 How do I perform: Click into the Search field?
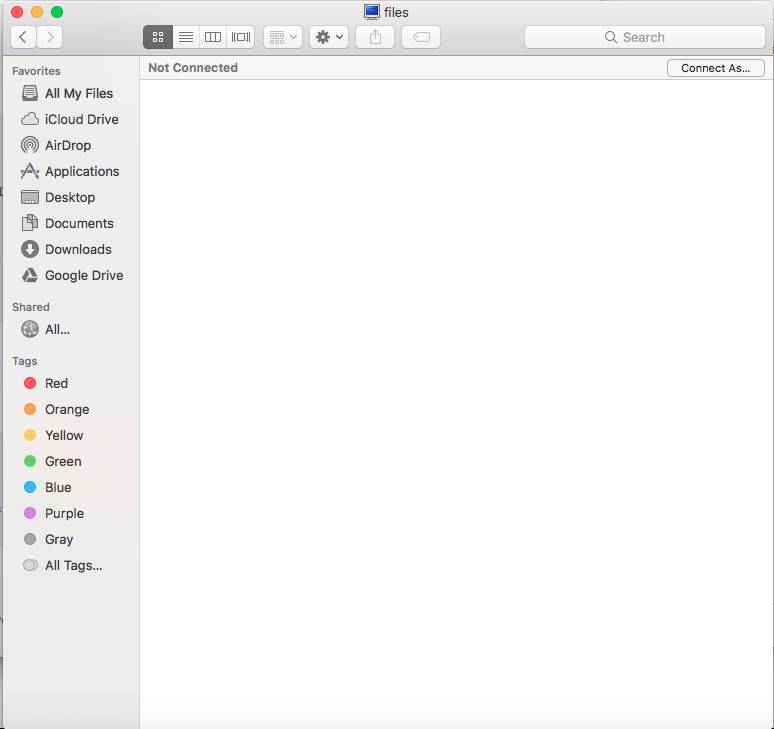click(645, 37)
